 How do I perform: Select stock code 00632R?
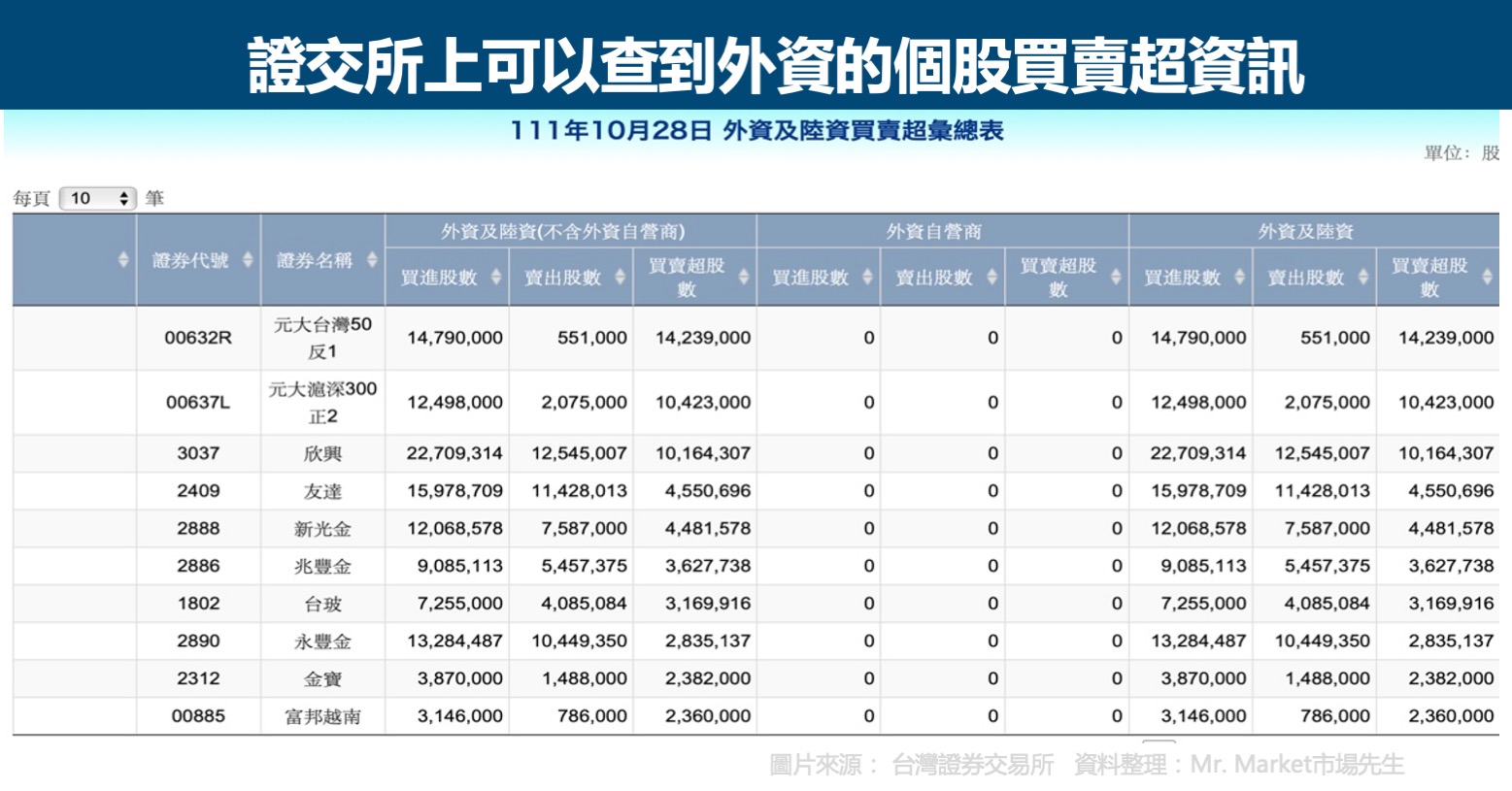[x=198, y=338]
